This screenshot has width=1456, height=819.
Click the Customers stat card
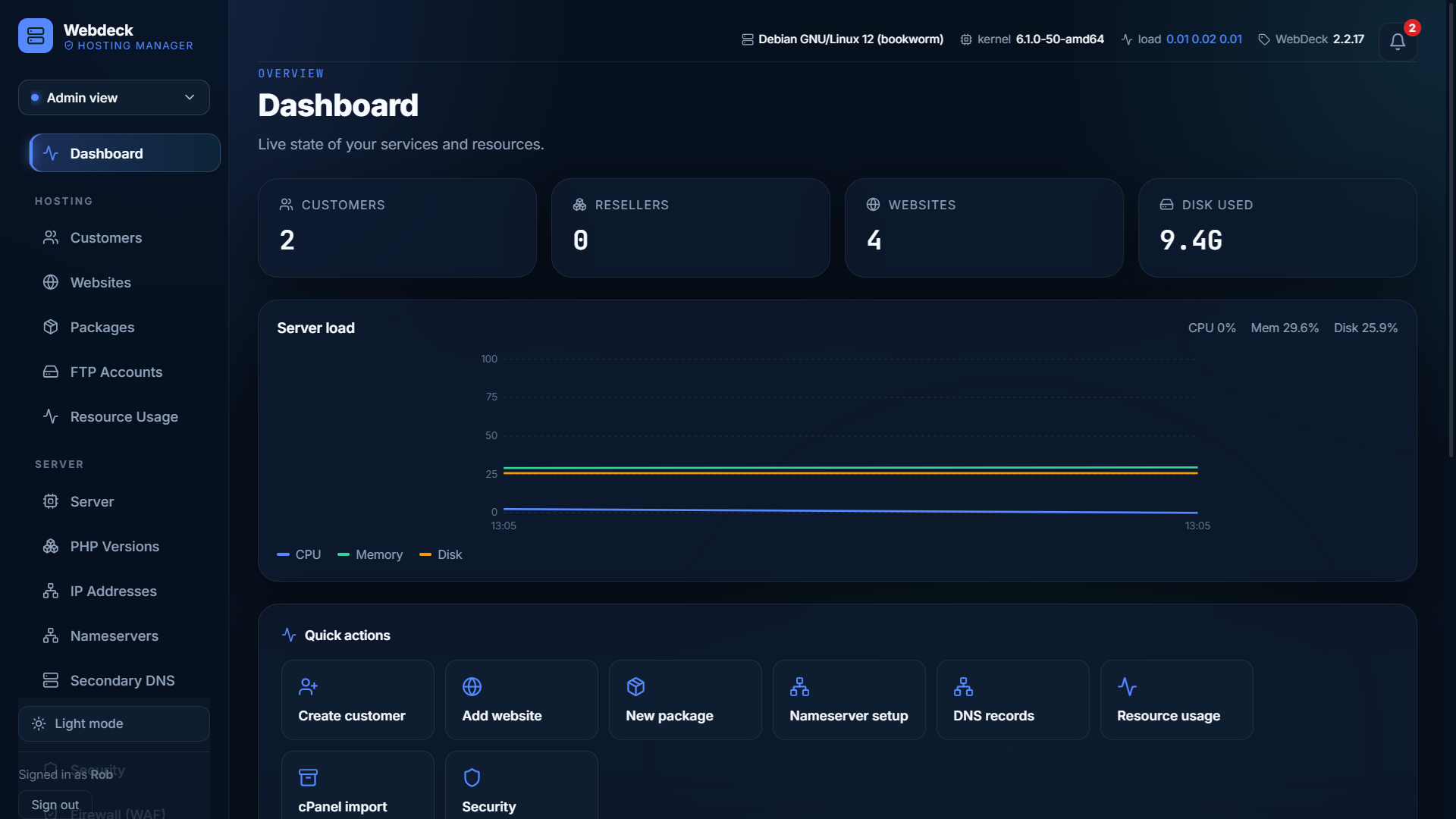(x=397, y=228)
